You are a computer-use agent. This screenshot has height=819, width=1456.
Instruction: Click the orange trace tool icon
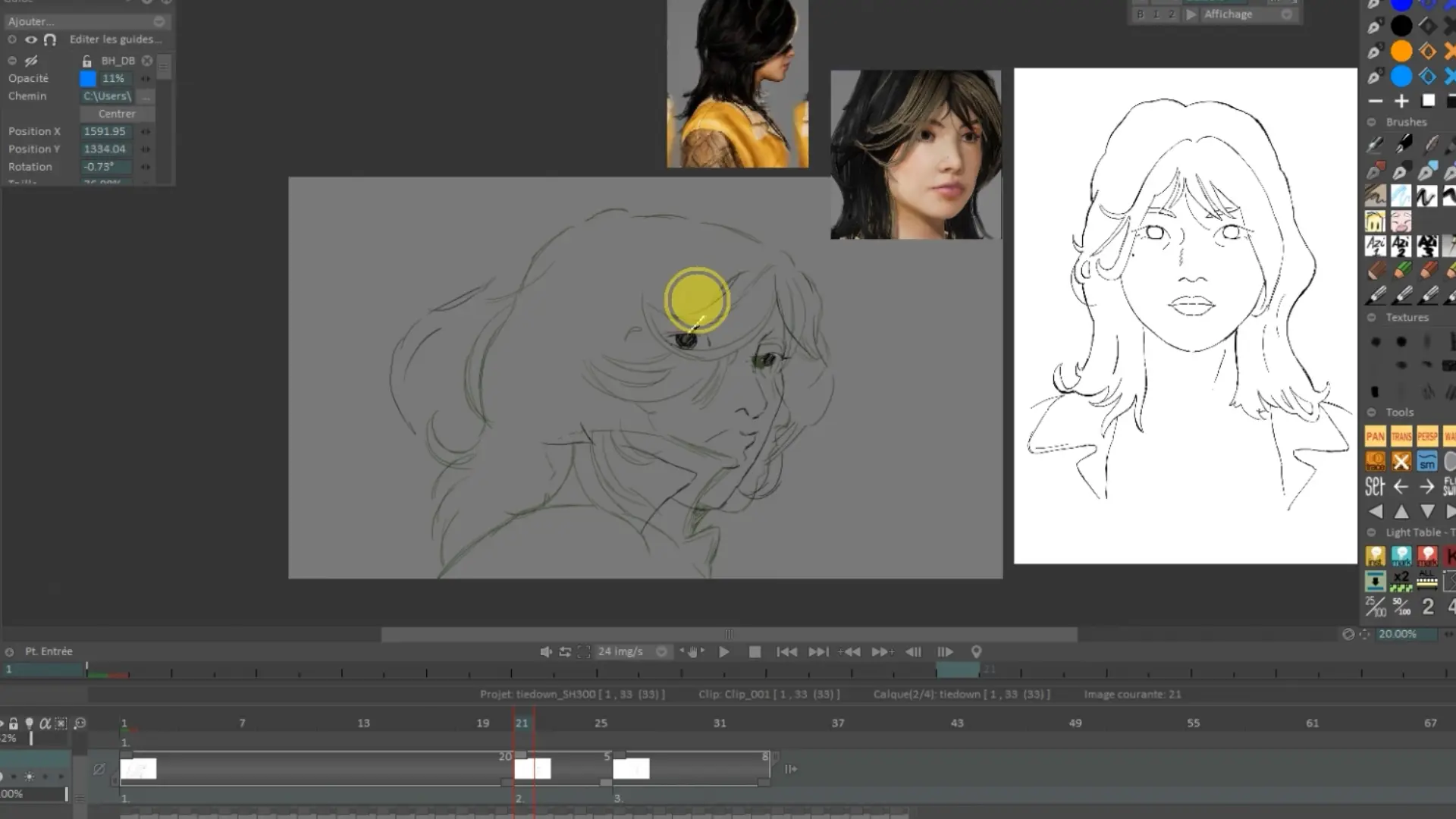point(1375,462)
